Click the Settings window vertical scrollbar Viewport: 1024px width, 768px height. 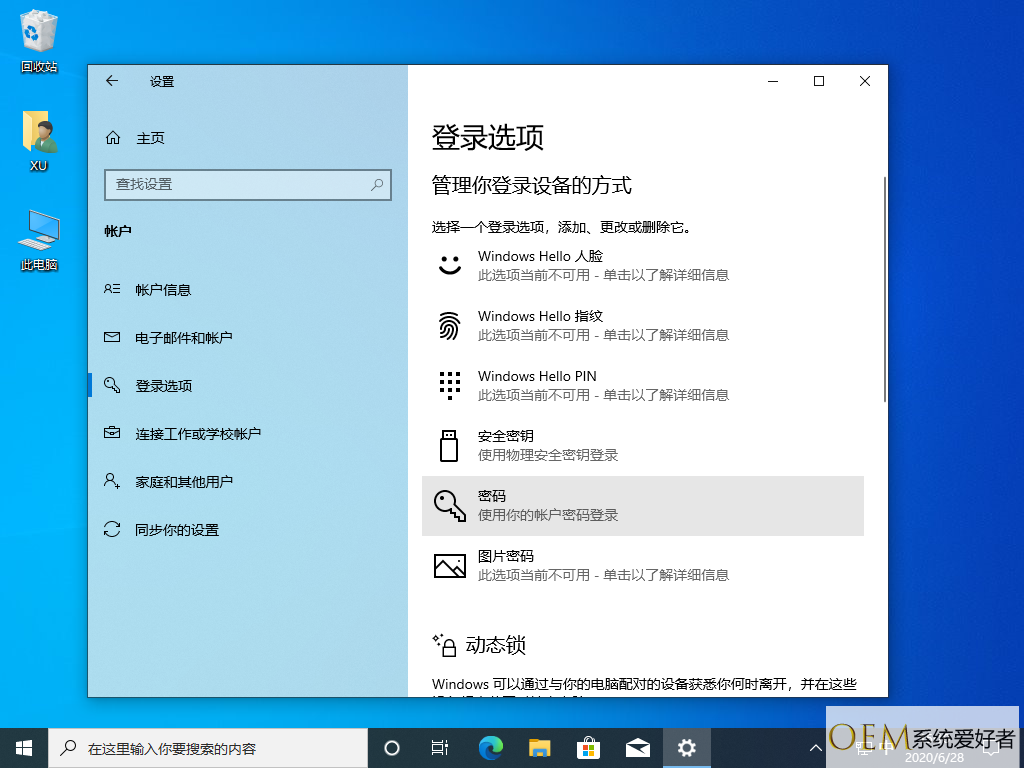[885, 289]
